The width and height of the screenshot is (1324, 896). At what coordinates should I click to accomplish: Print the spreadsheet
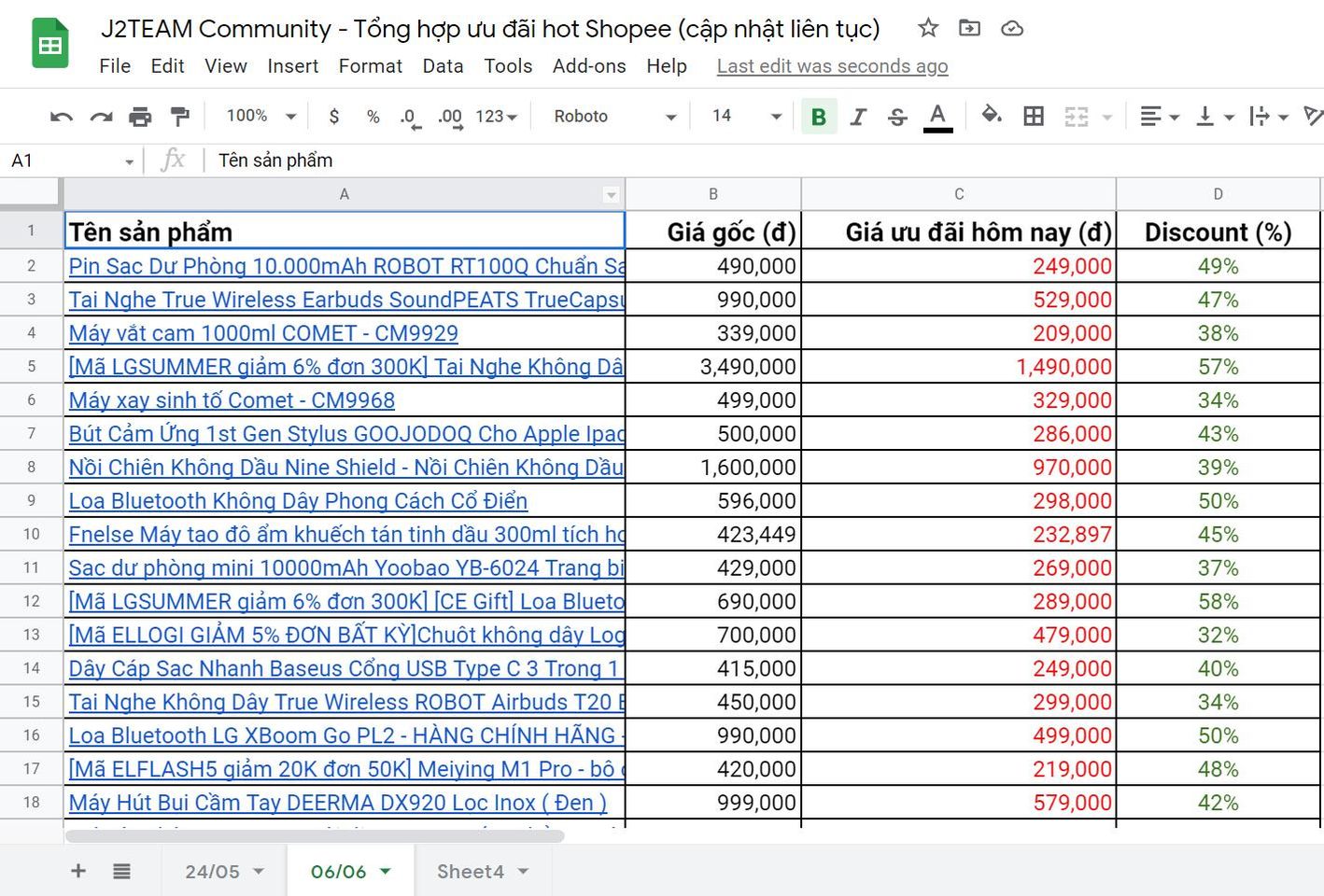pos(140,117)
